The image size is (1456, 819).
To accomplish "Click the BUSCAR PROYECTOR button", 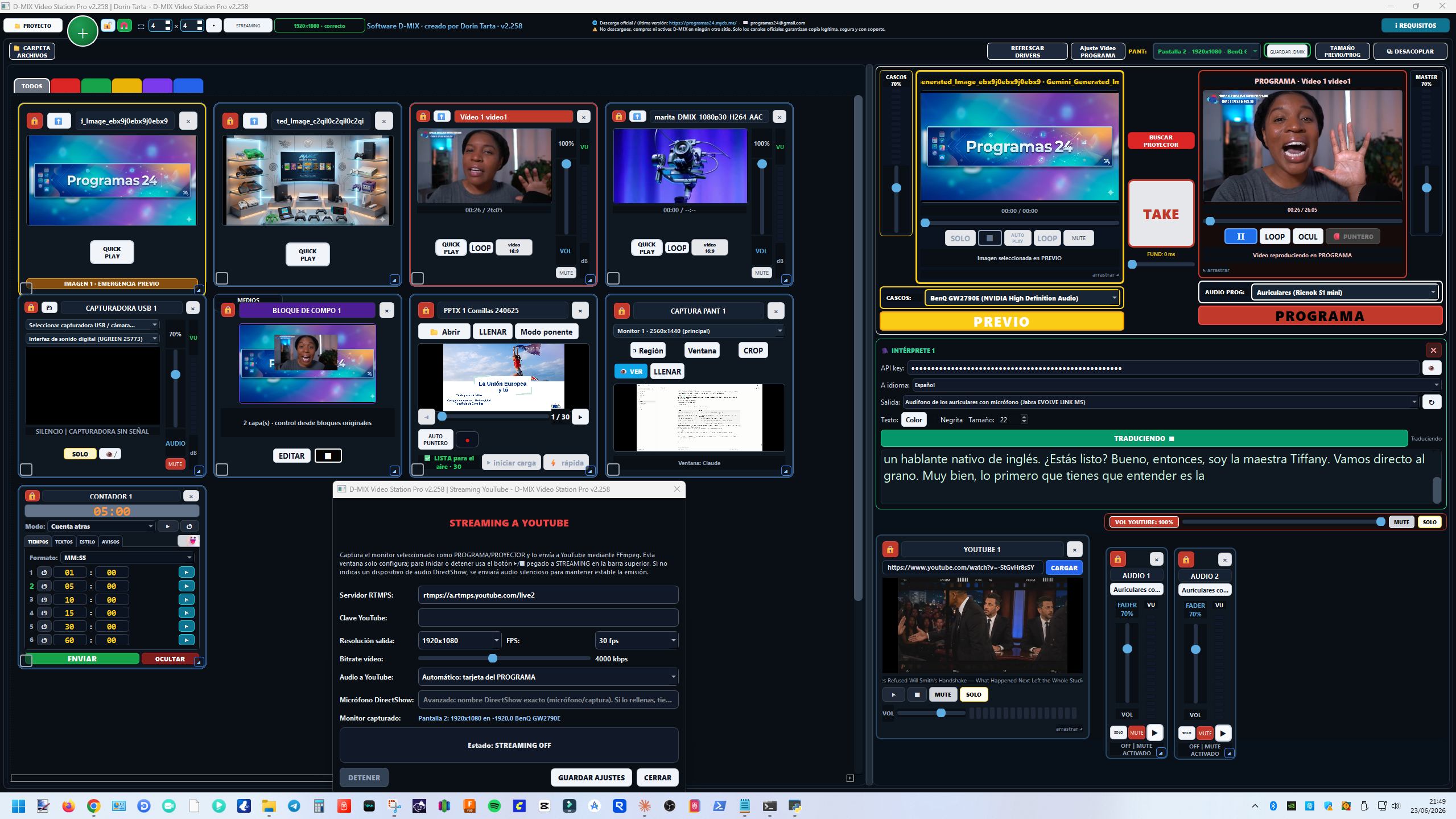I will coord(1161,141).
